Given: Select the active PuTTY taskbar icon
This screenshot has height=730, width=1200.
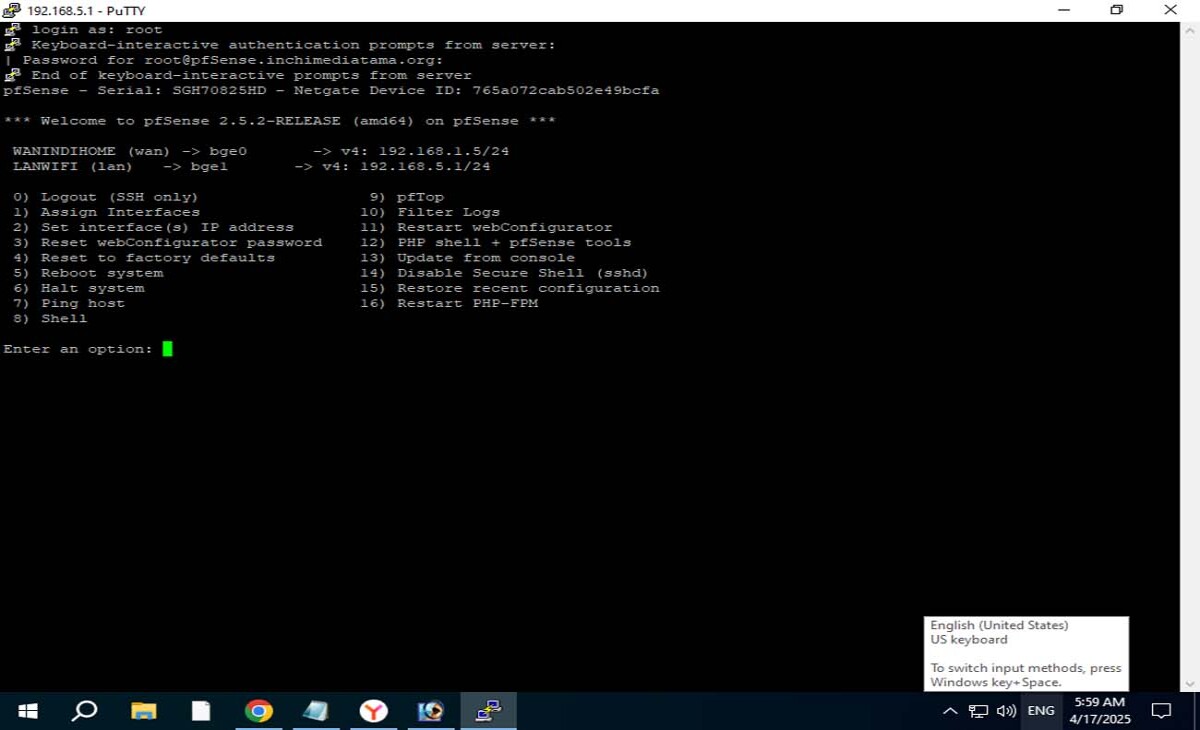Looking at the screenshot, I should pyautogui.click(x=488, y=711).
